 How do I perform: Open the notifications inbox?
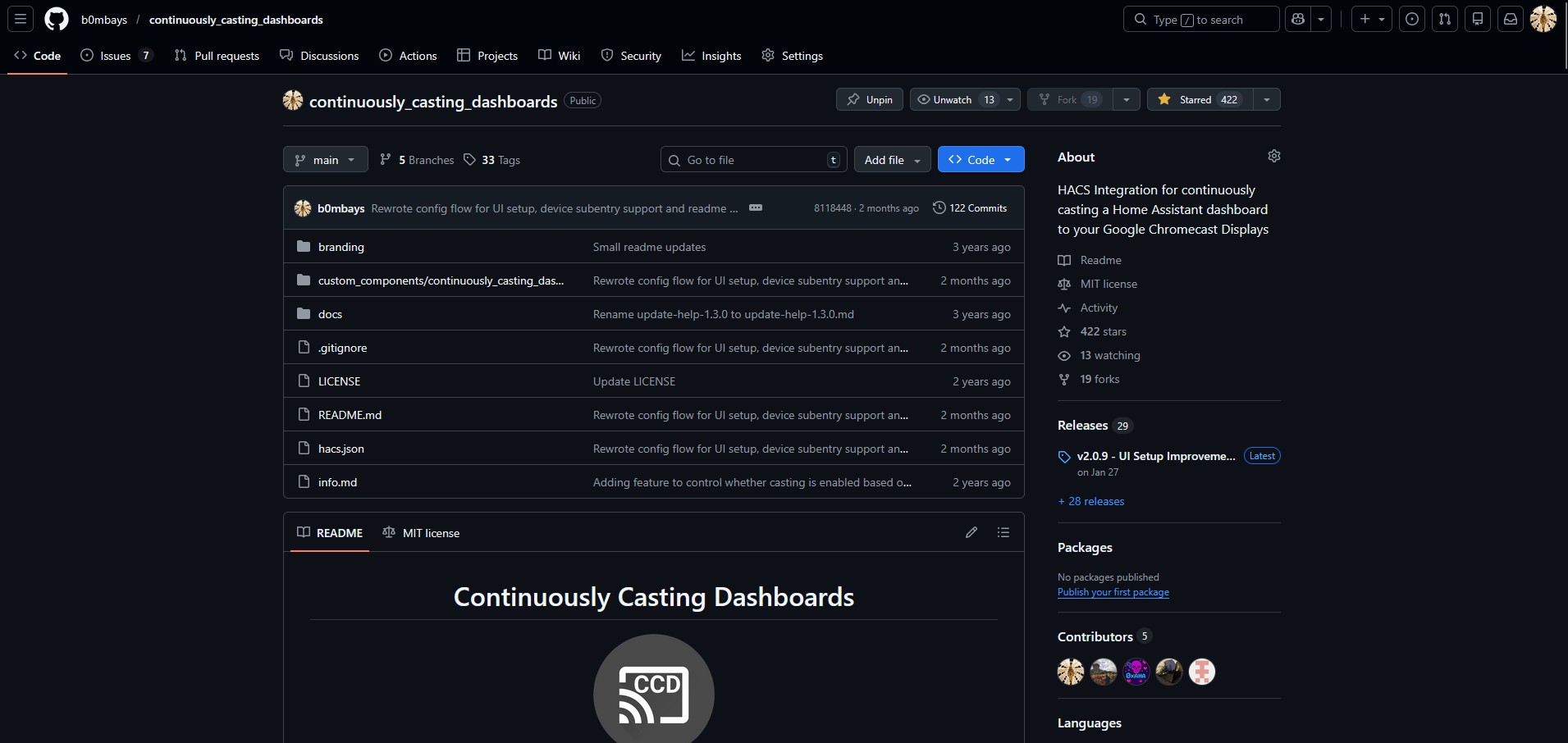point(1510,19)
